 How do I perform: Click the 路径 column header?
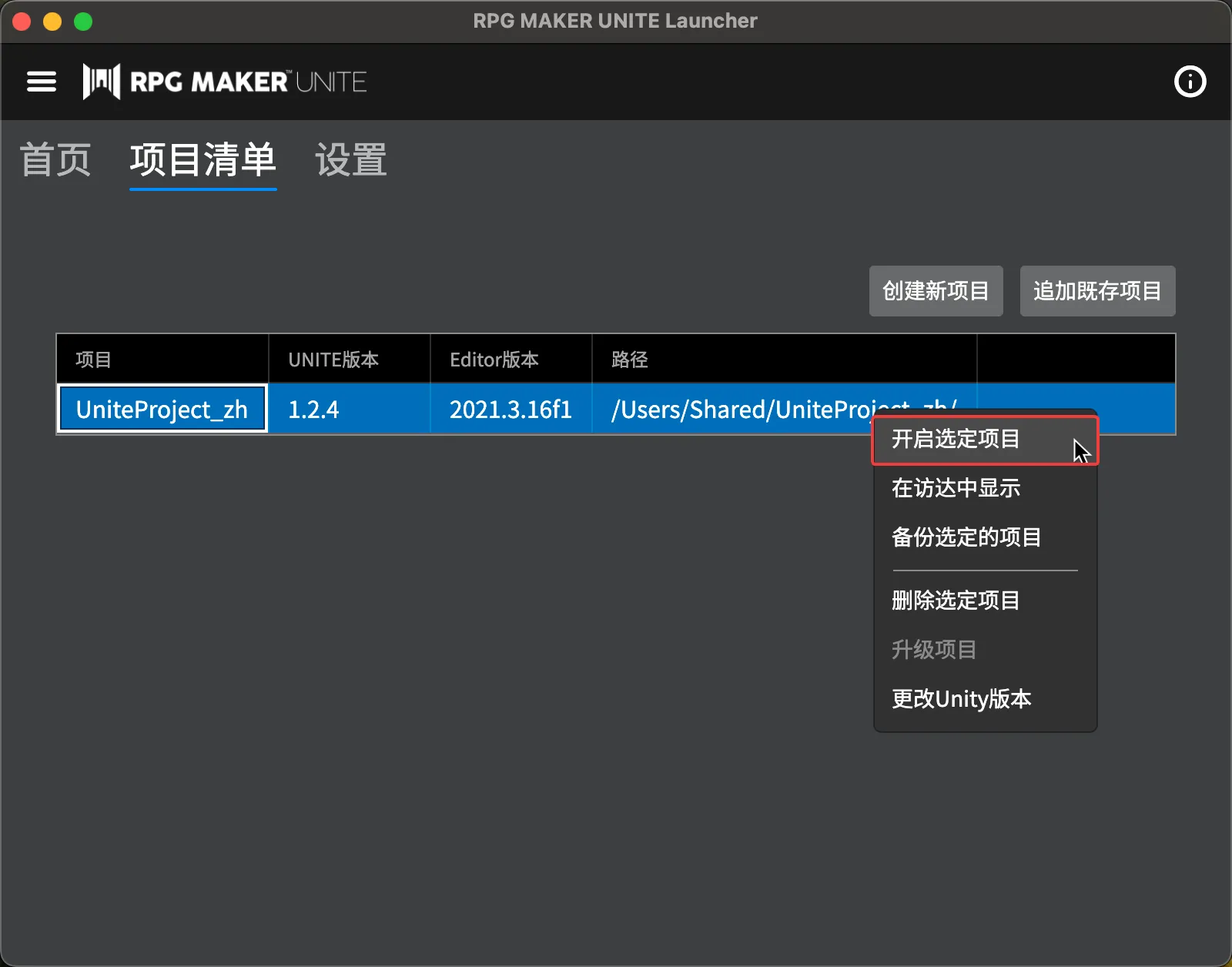click(784, 360)
